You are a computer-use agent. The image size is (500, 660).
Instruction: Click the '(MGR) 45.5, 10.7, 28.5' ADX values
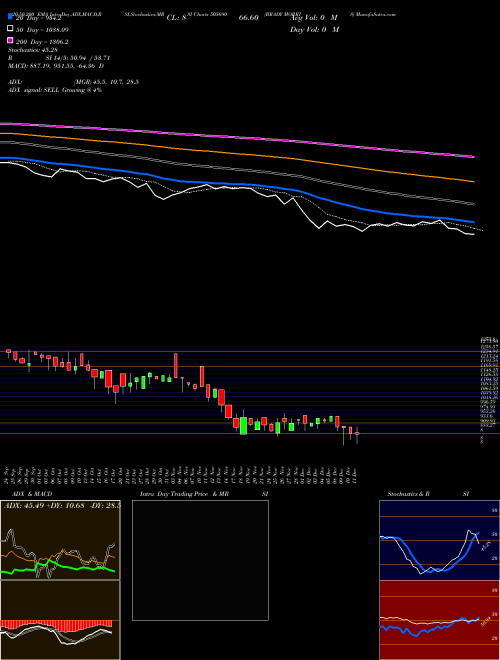pyautogui.click(x=106, y=82)
